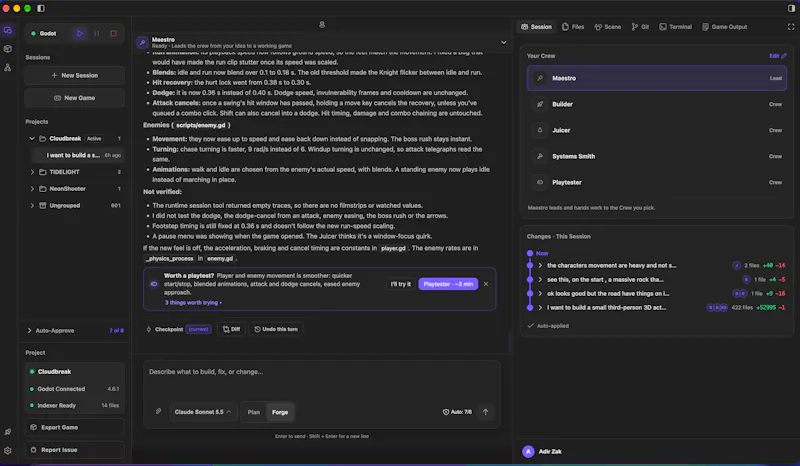The image size is (800, 466).
Task: Click Undo this turn
Action: (x=276, y=329)
